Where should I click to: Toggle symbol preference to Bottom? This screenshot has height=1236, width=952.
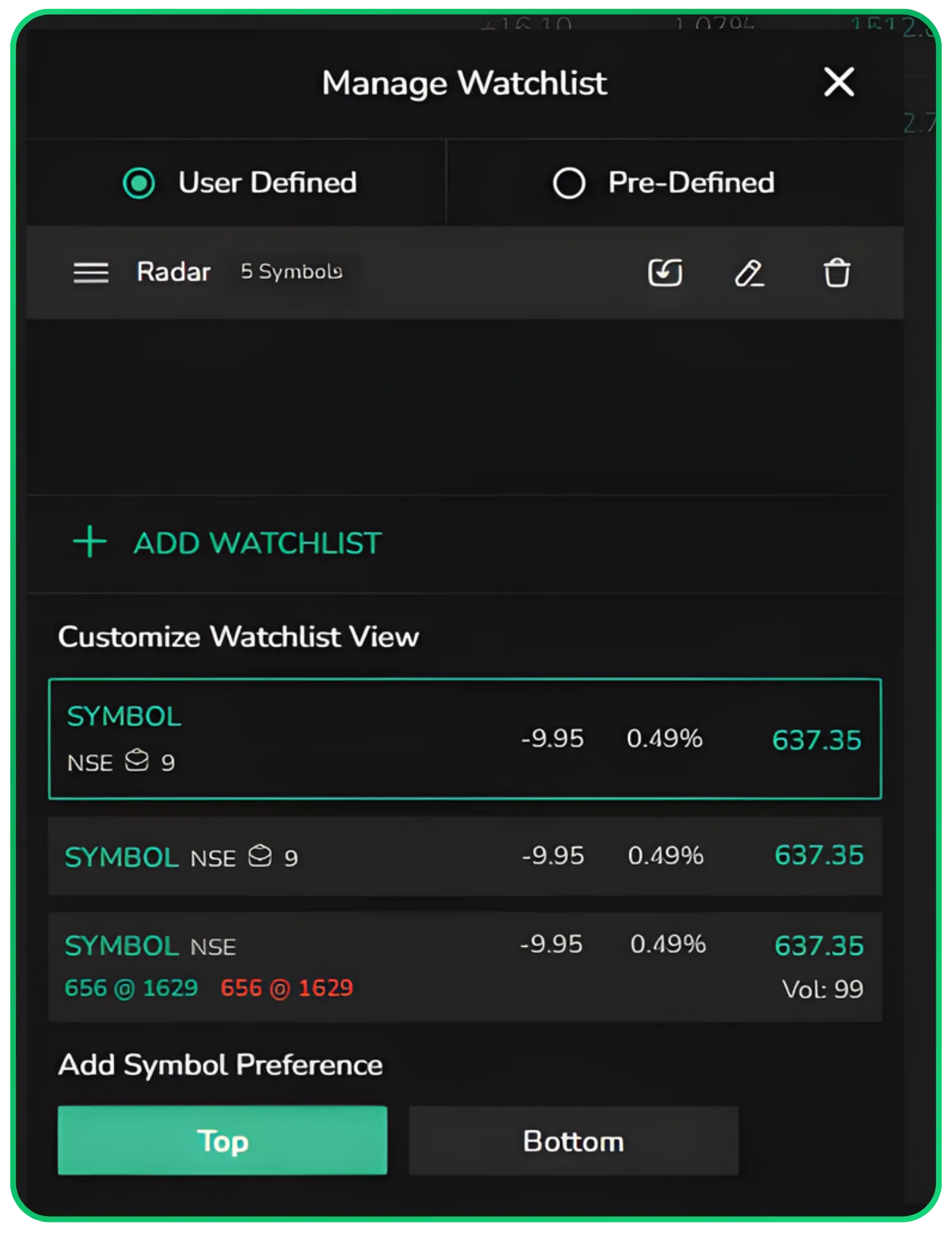point(573,1140)
